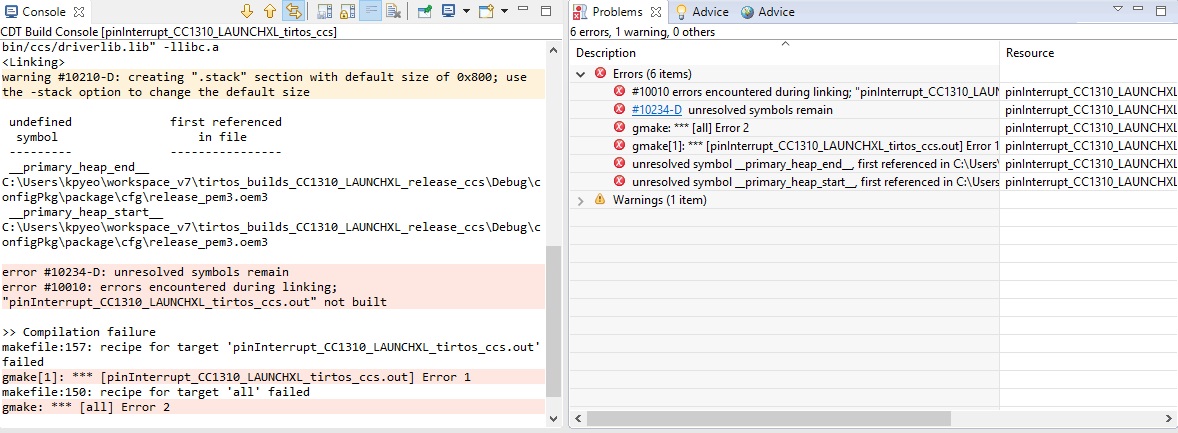The width and height of the screenshot is (1178, 433).
Task: Toggle the highlighted double-arrow console button
Action: pyautogui.click(x=294, y=11)
